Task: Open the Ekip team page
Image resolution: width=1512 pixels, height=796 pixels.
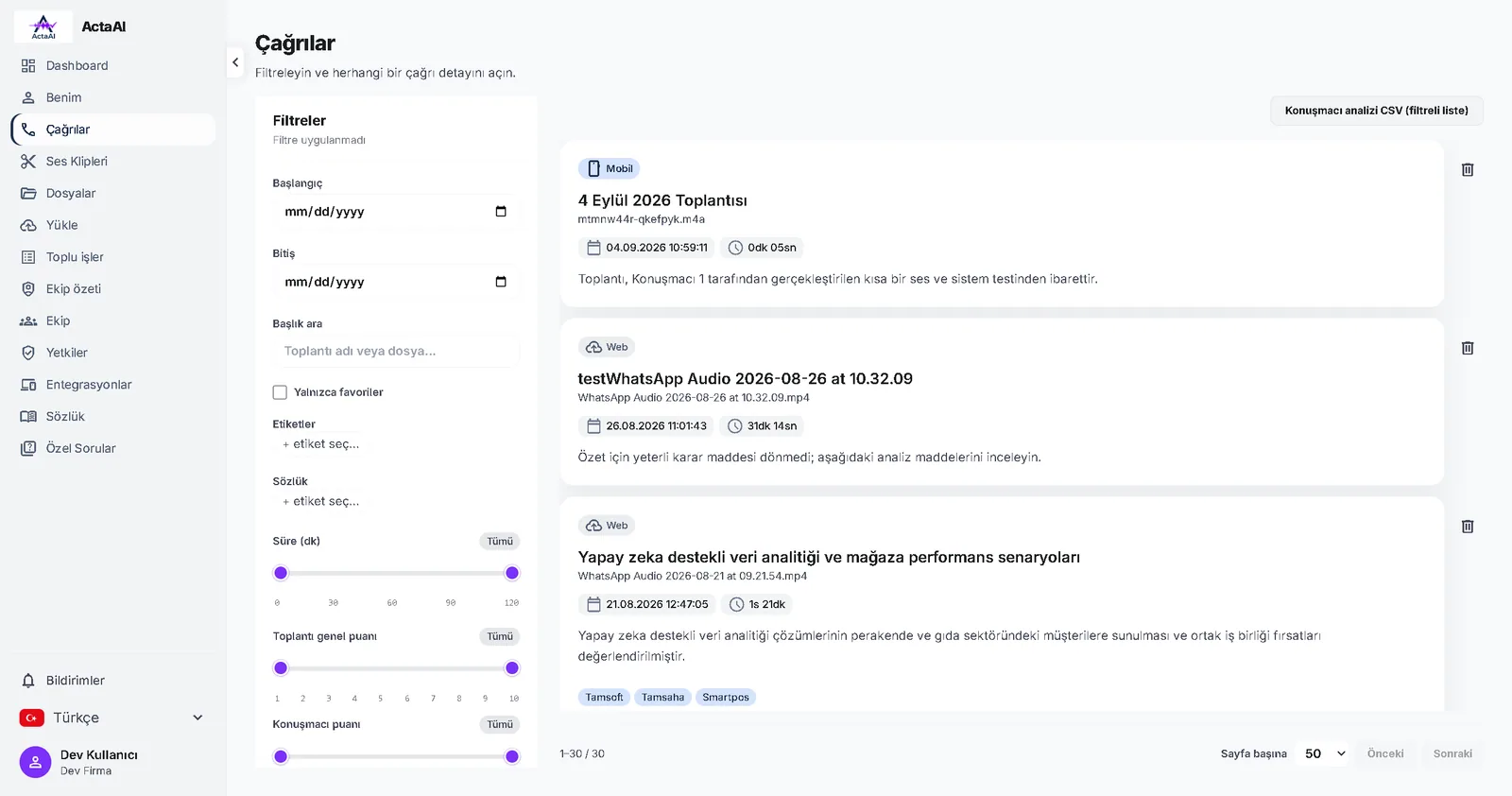Action: (113, 321)
